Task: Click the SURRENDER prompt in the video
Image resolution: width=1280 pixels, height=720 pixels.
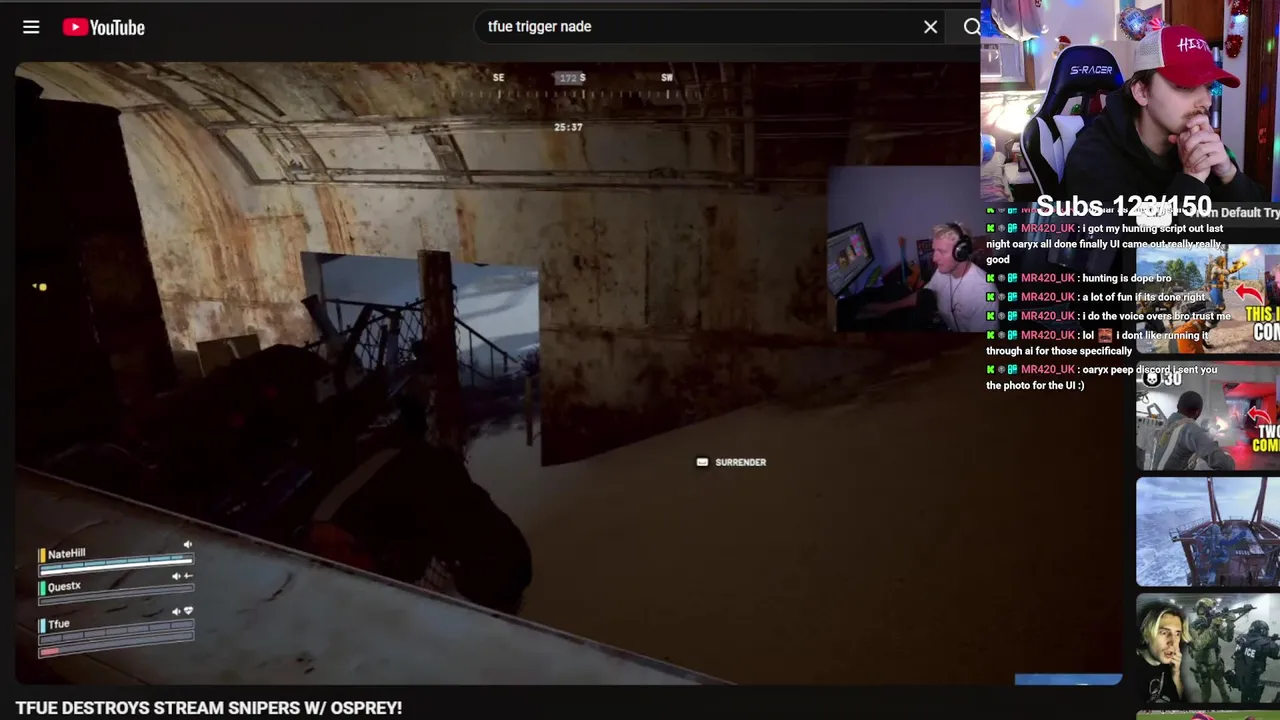Action: point(731,462)
